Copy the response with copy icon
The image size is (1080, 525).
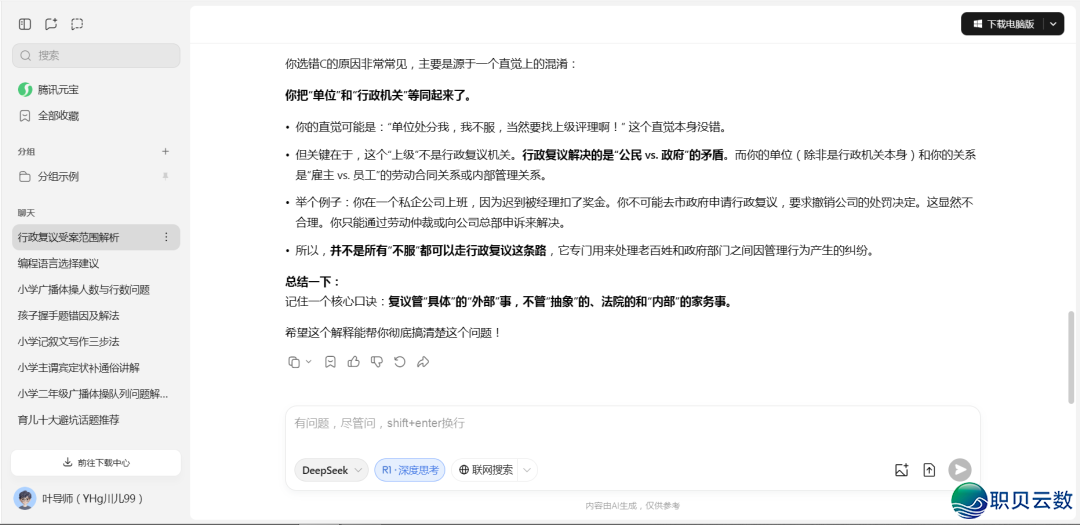[294, 362]
